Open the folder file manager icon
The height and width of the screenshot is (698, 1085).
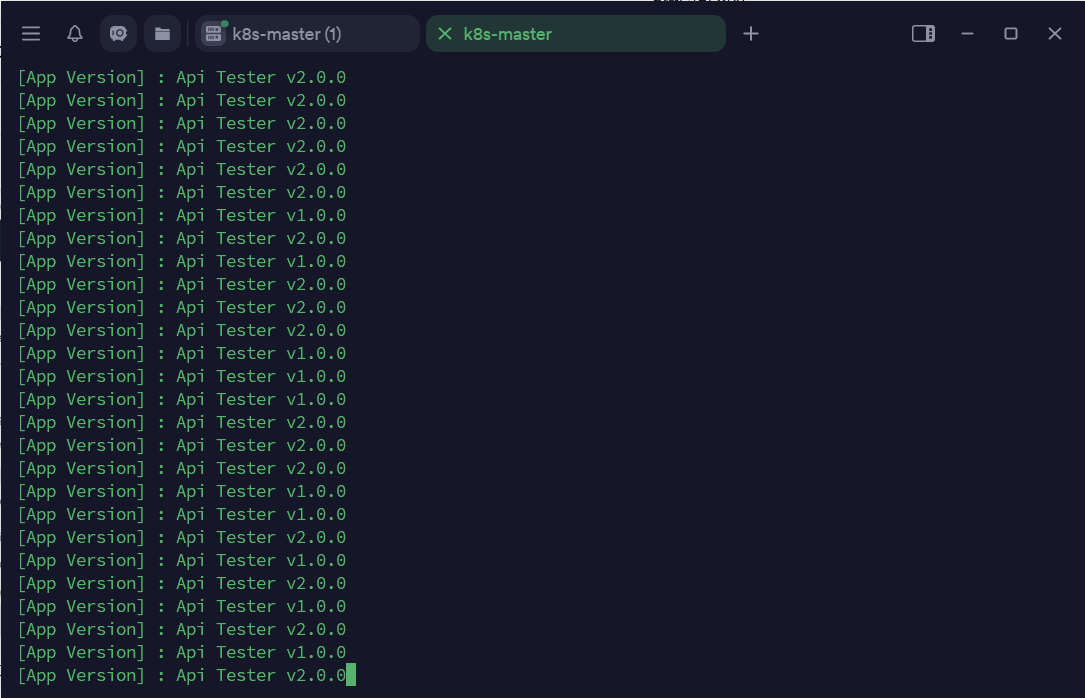pos(162,34)
